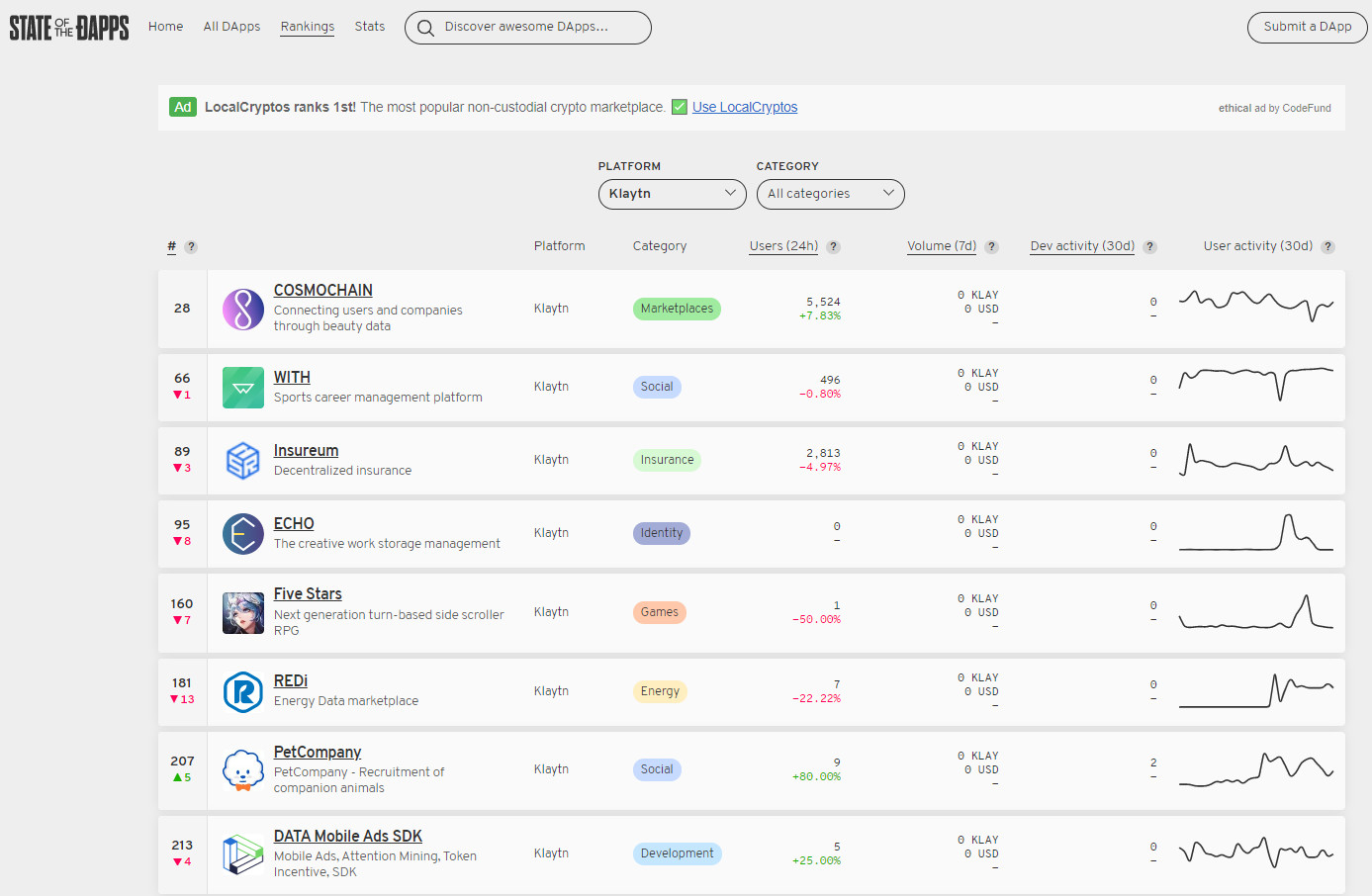Image resolution: width=1372 pixels, height=896 pixels.
Task: Open the ECHO title link
Action: [x=294, y=524]
